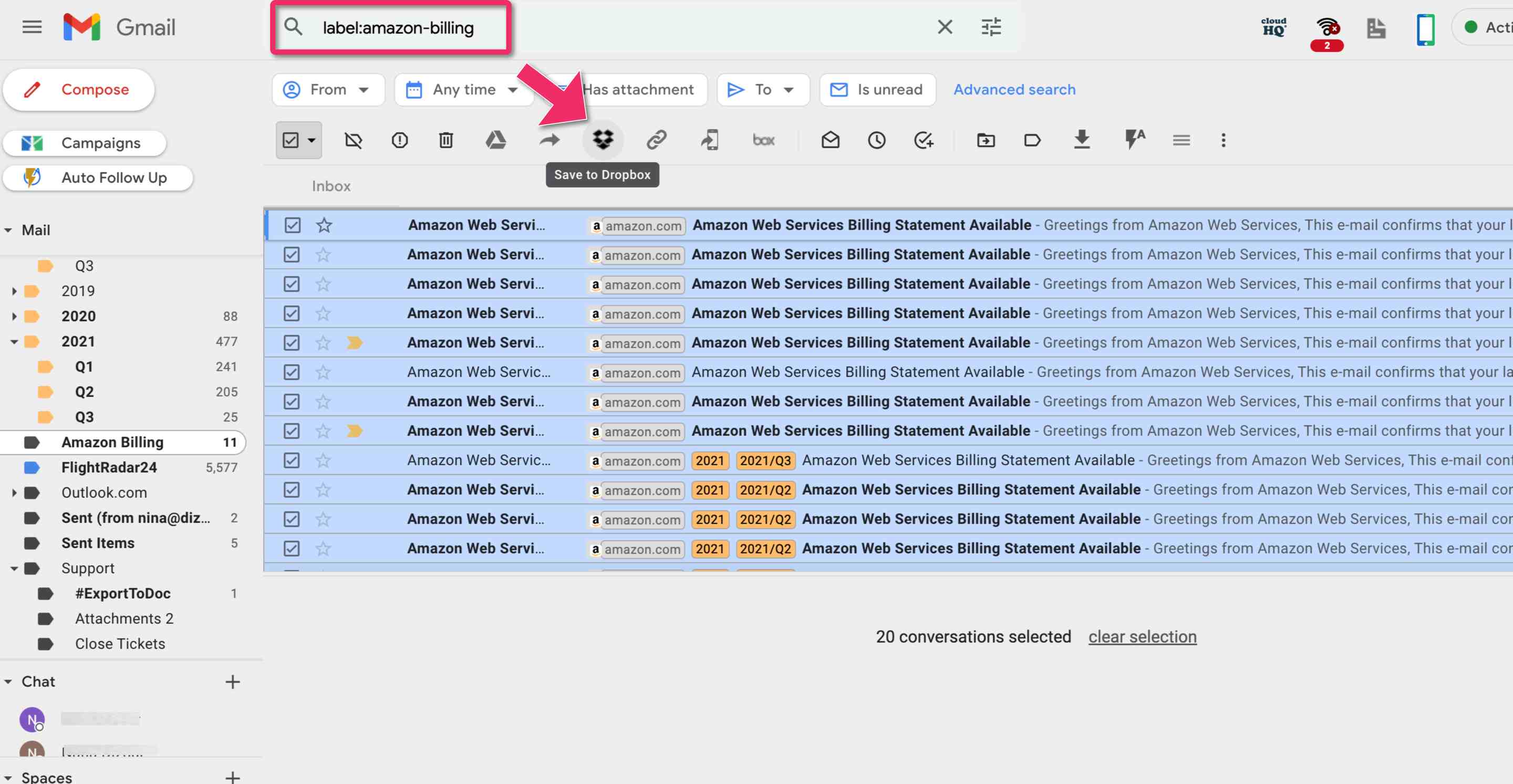This screenshot has height=784, width=1513.
Task: Uncheck the first Amazon Web Services email
Action: click(x=292, y=225)
